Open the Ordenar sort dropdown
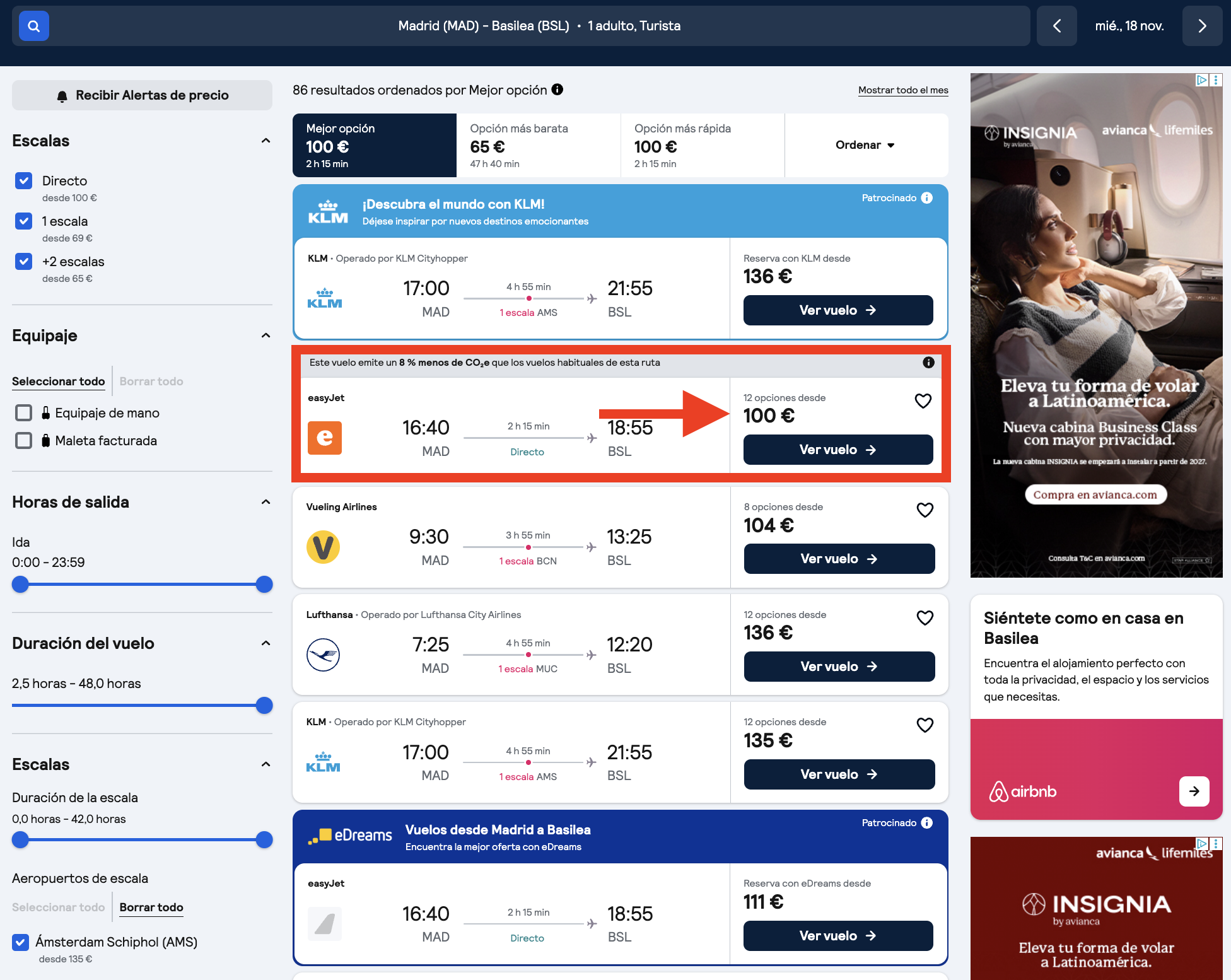The width and height of the screenshot is (1231, 980). (x=866, y=145)
